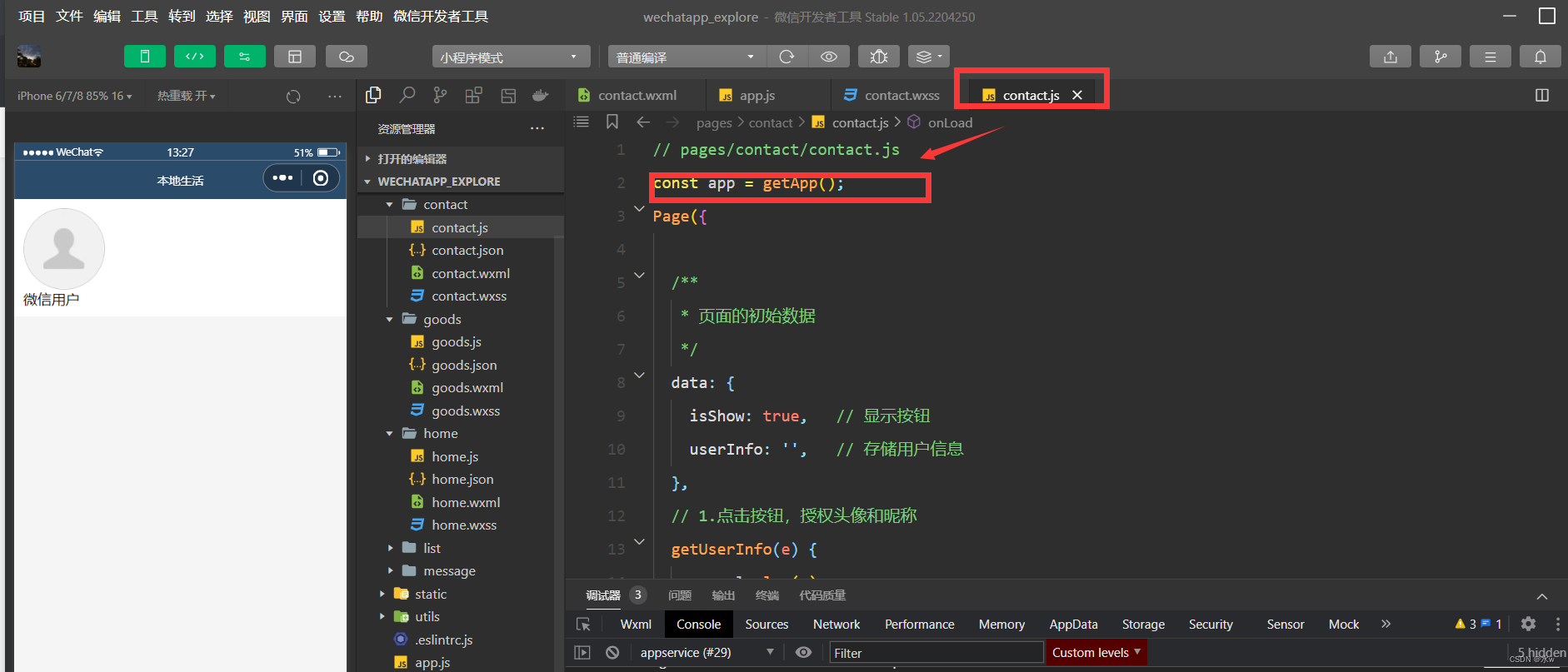Open the details list icon
The height and width of the screenshot is (672, 1568).
(x=1491, y=57)
